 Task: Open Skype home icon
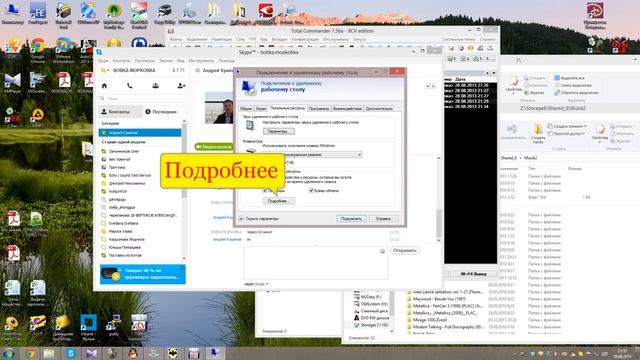104,86
